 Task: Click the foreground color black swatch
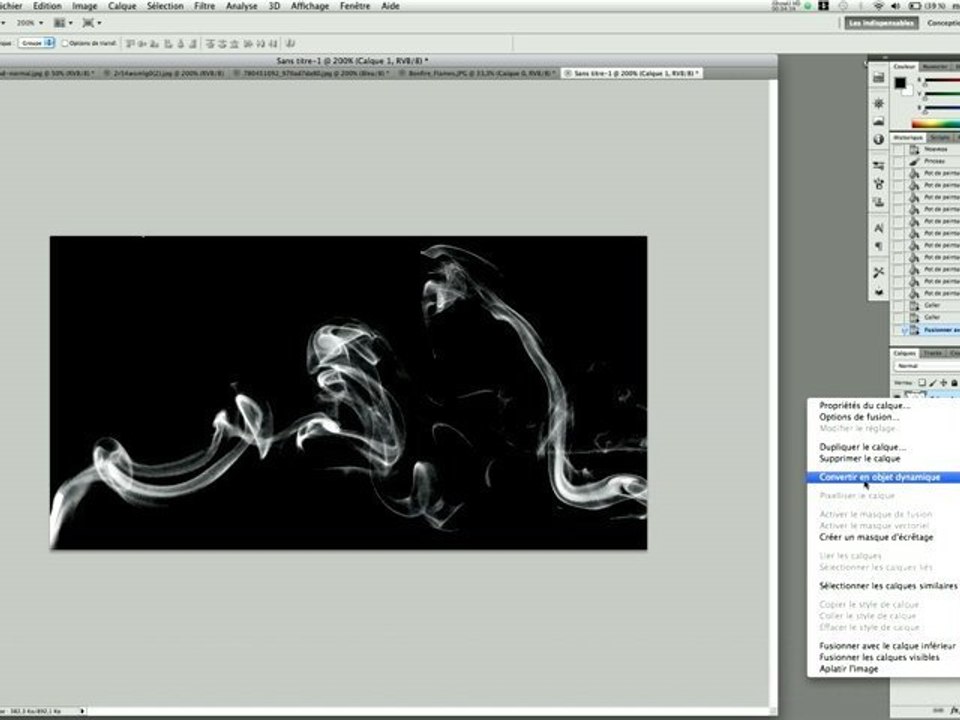tap(899, 83)
